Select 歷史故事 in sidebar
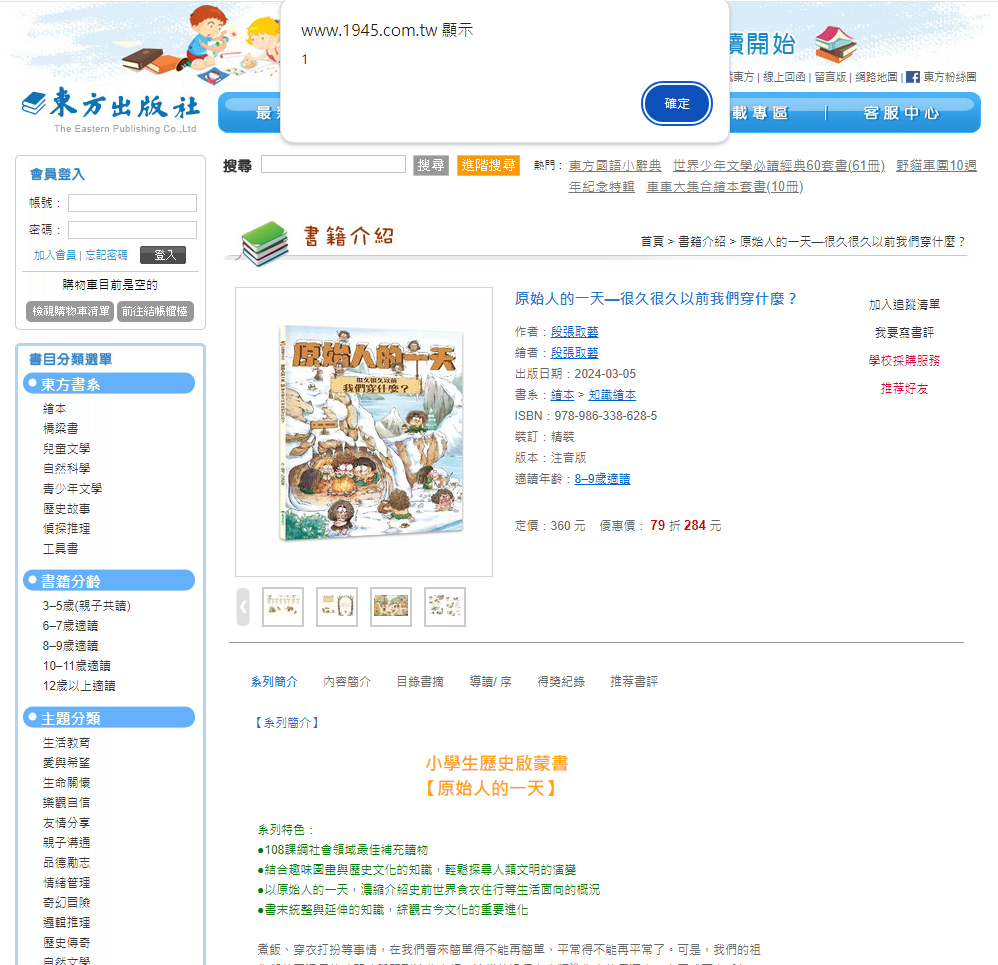Screen dimensions: 998x965 pyautogui.click(x=66, y=509)
